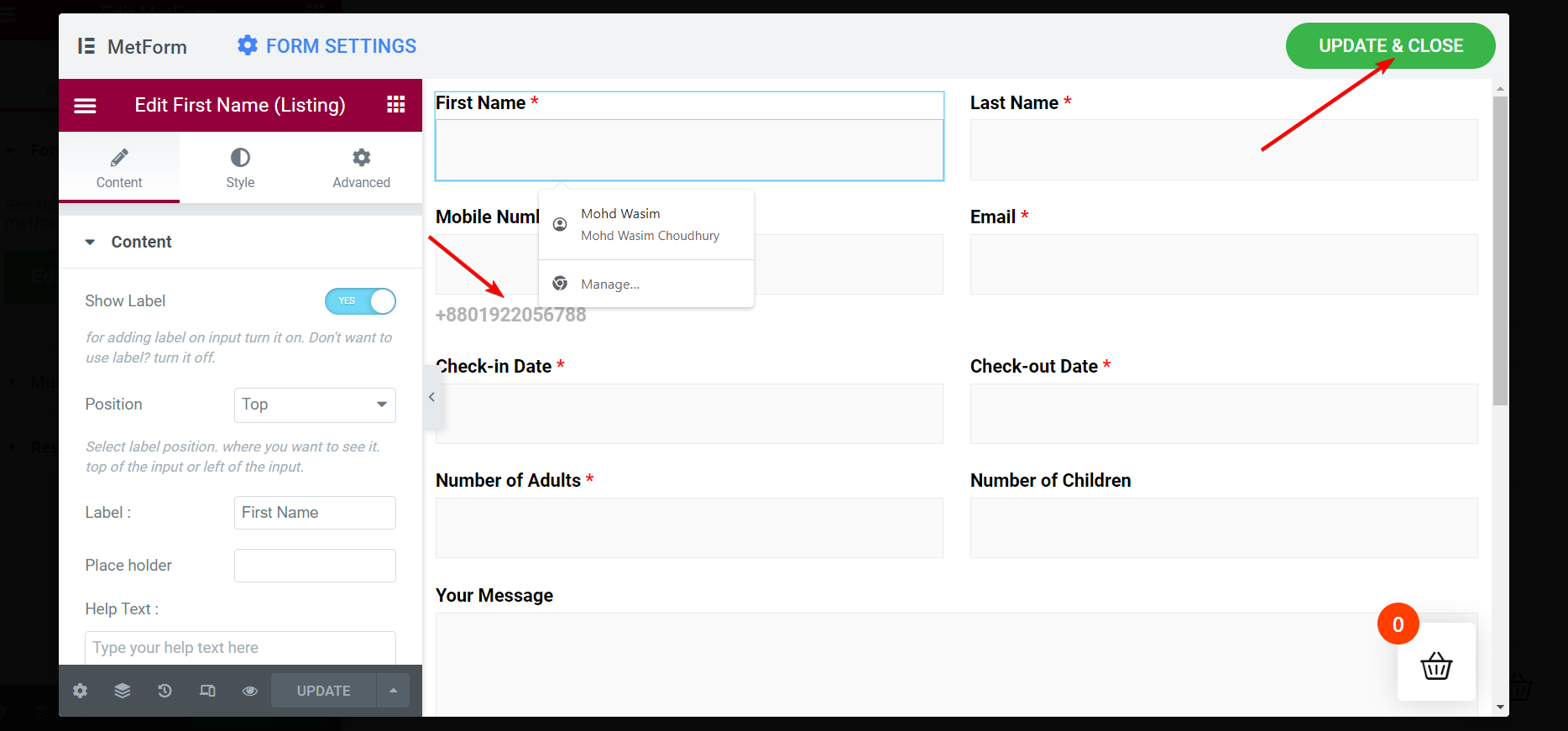The image size is (1568, 731).
Task: Click the First Name form input
Action: pos(689,150)
